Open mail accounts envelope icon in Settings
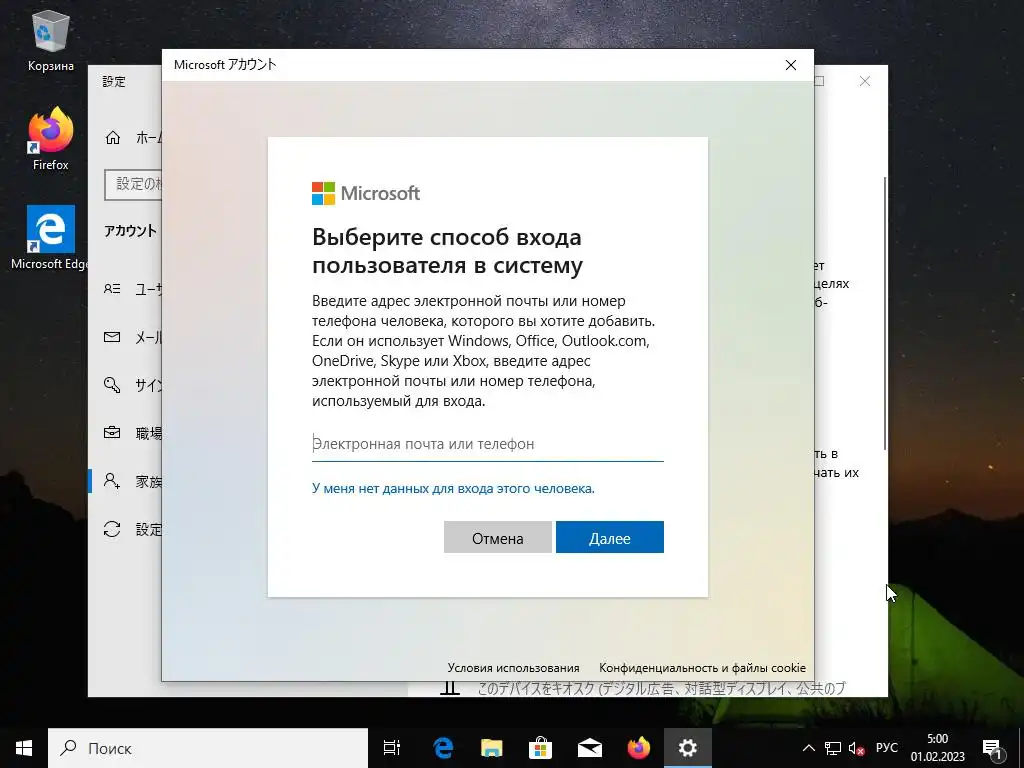 112,337
